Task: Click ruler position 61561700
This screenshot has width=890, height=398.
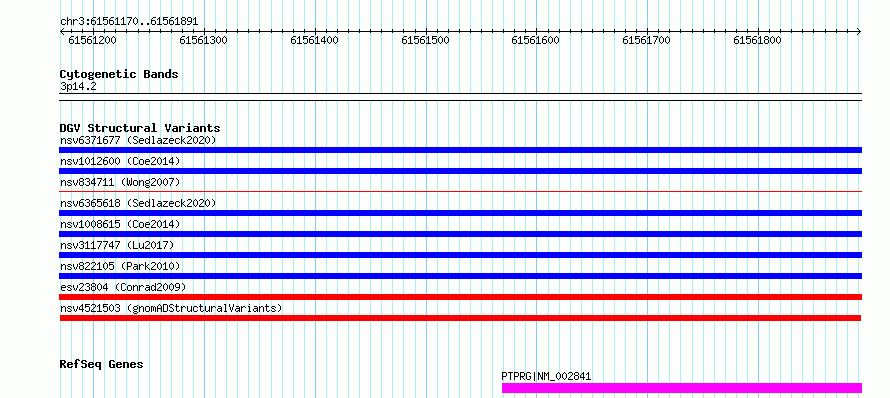Action: click(x=646, y=40)
